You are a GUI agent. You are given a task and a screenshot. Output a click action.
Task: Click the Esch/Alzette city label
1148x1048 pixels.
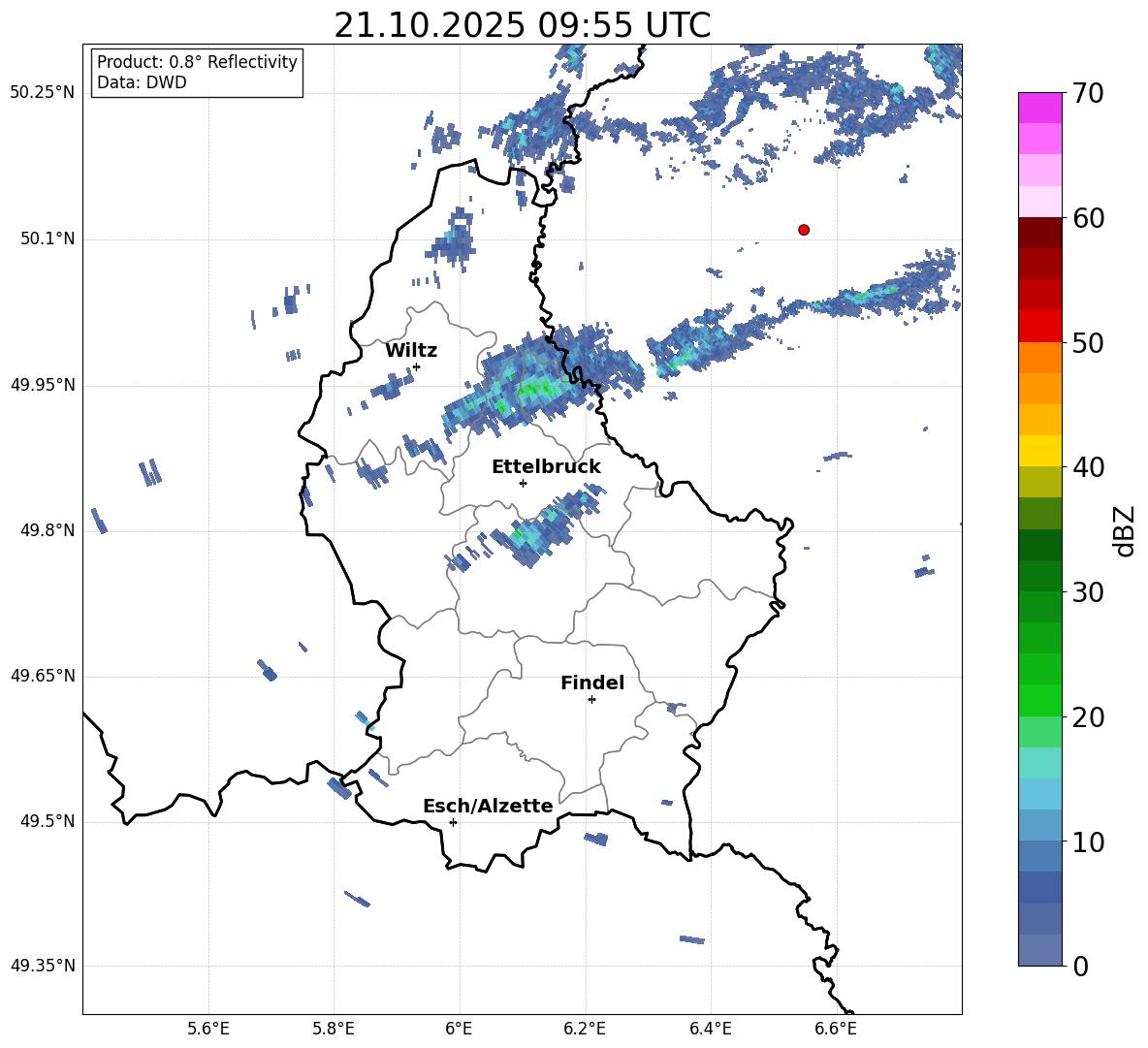coord(488,806)
